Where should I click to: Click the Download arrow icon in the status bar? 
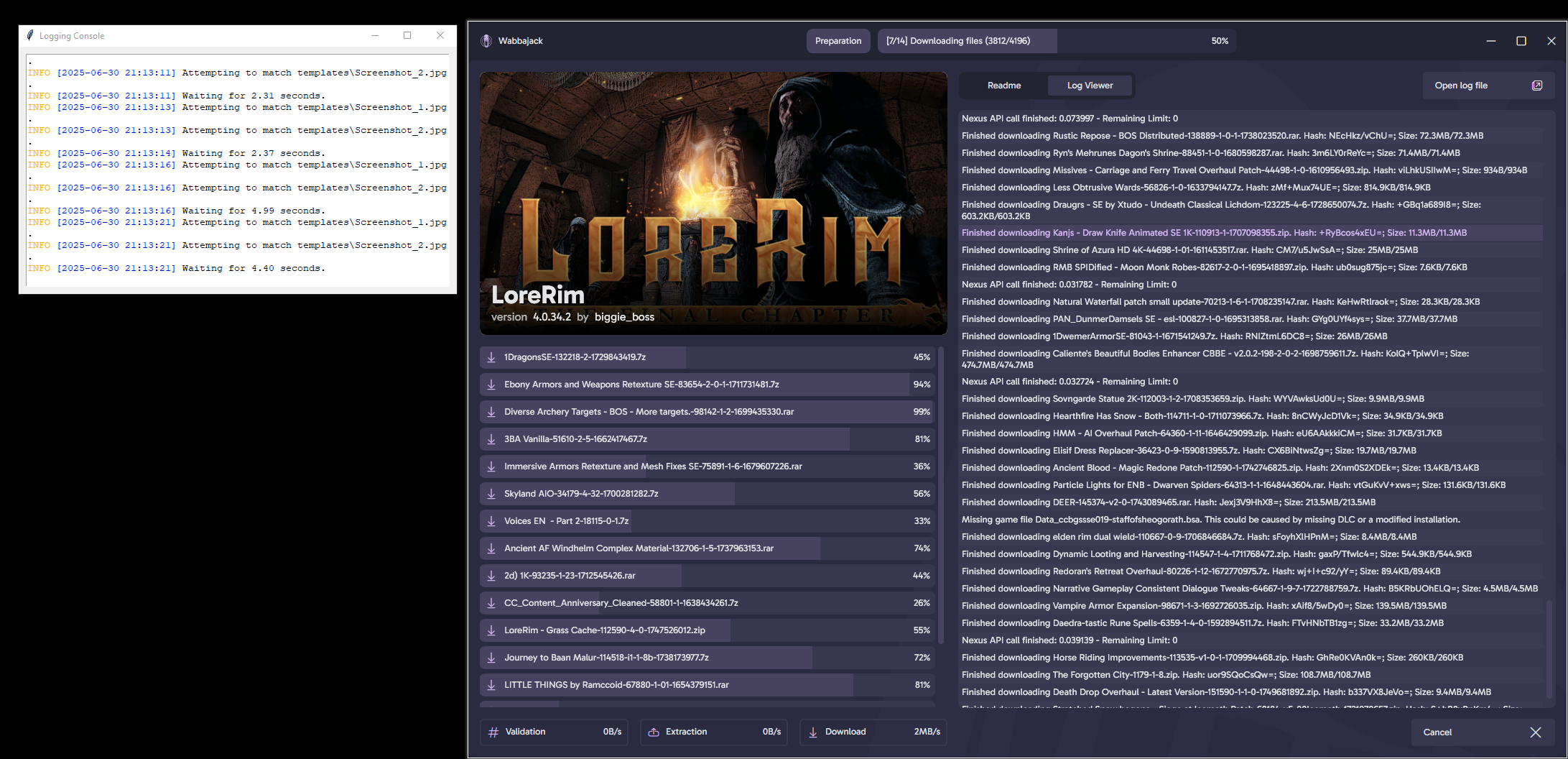(x=813, y=732)
